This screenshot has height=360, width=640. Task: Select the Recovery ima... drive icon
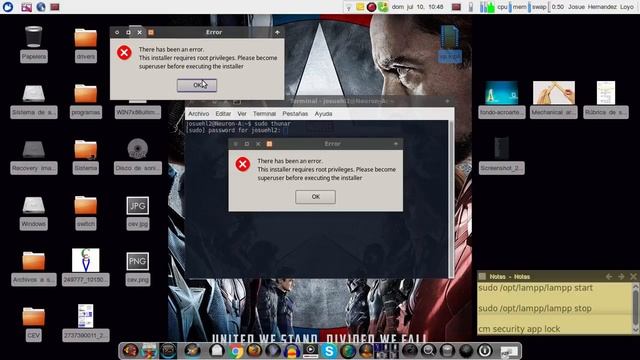(33, 149)
